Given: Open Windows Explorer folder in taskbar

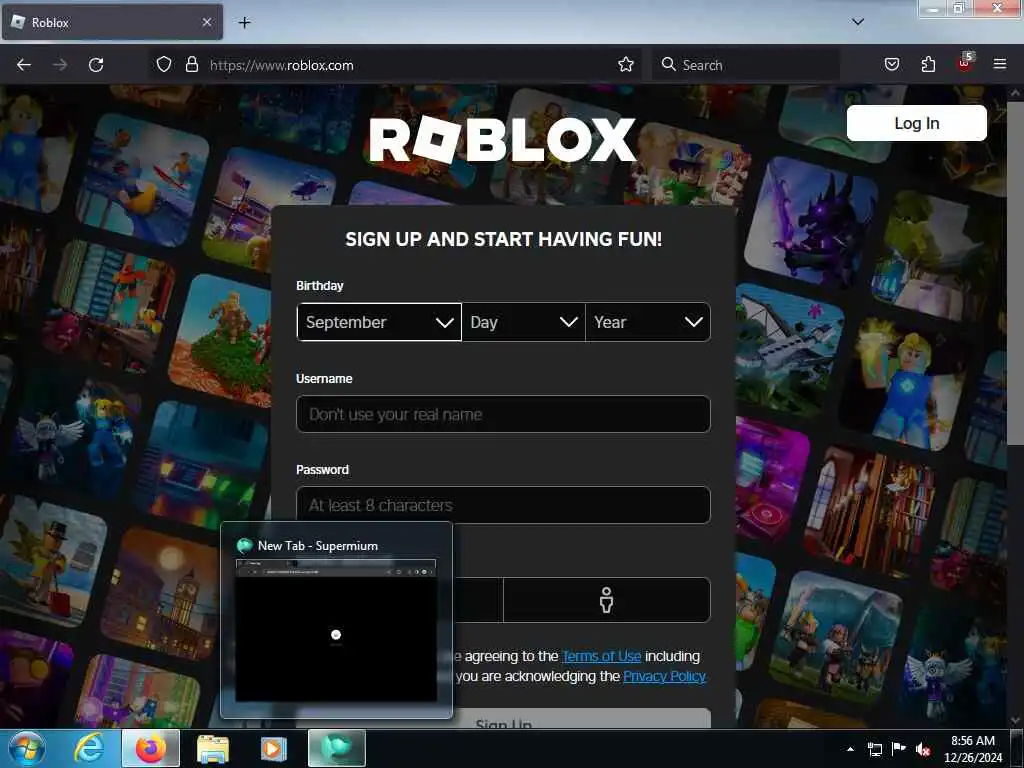Looking at the screenshot, I should click(213, 748).
